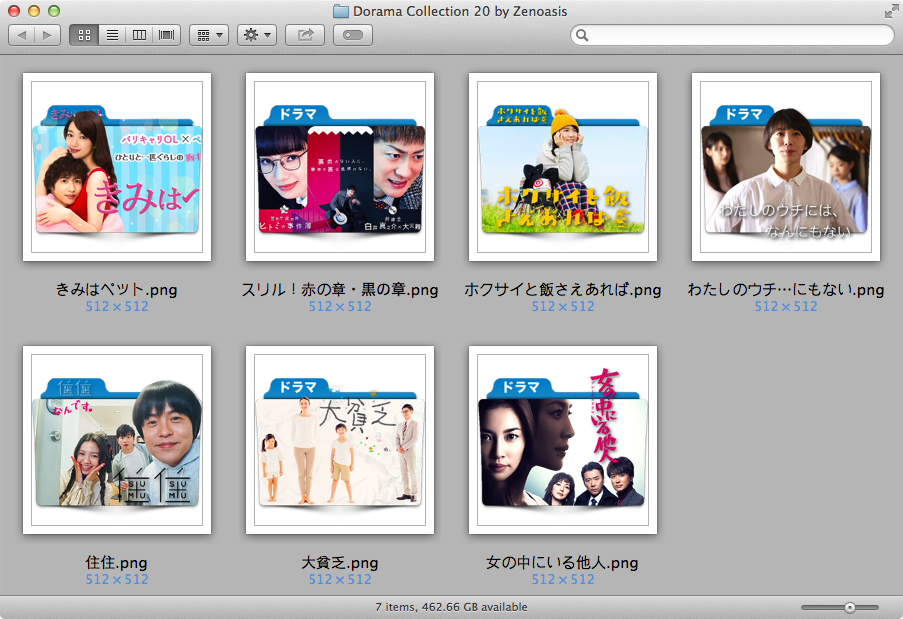
Task: Open the tags editor
Action: [x=352, y=34]
